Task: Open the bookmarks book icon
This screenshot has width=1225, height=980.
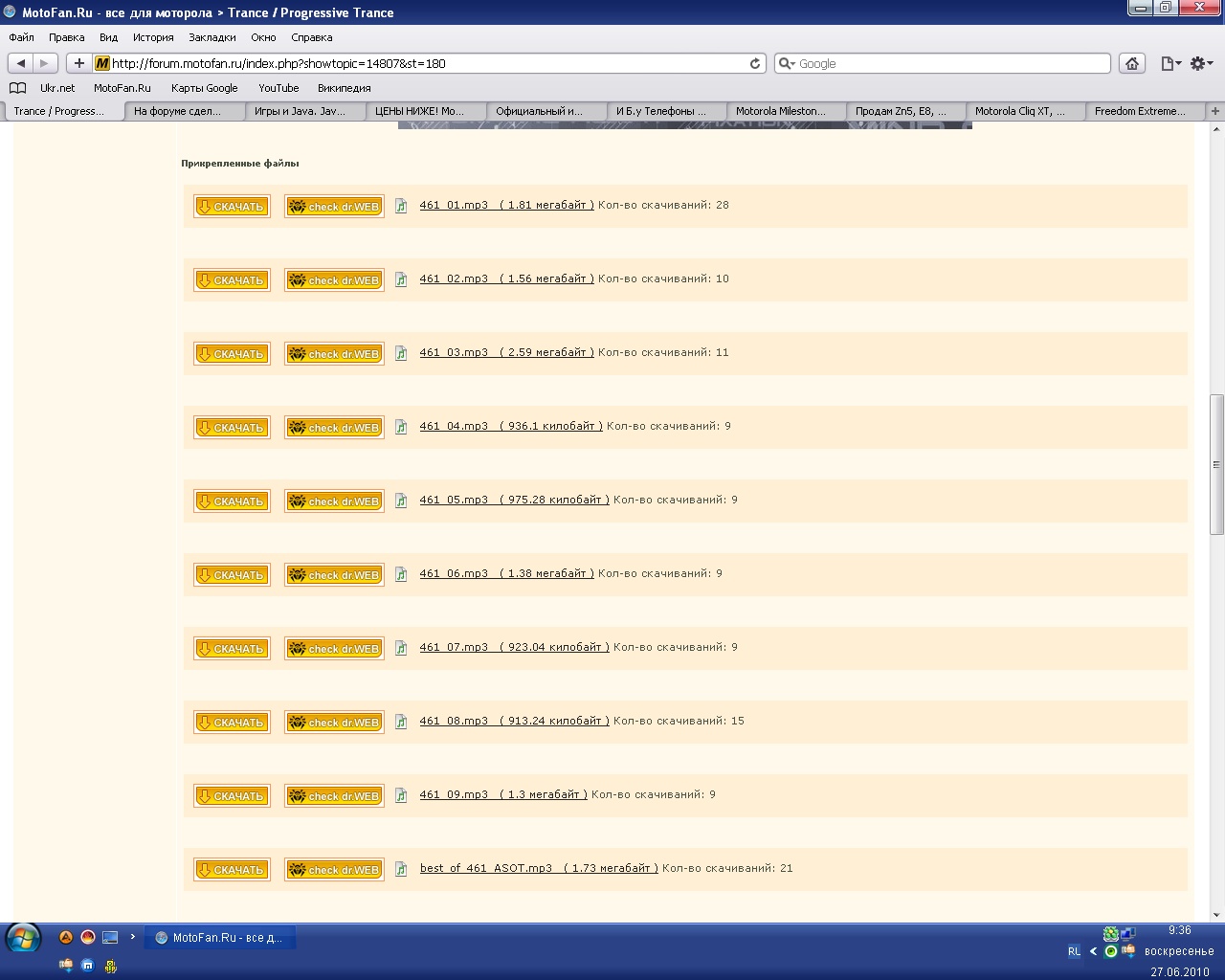Action: (x=17, y=88)
